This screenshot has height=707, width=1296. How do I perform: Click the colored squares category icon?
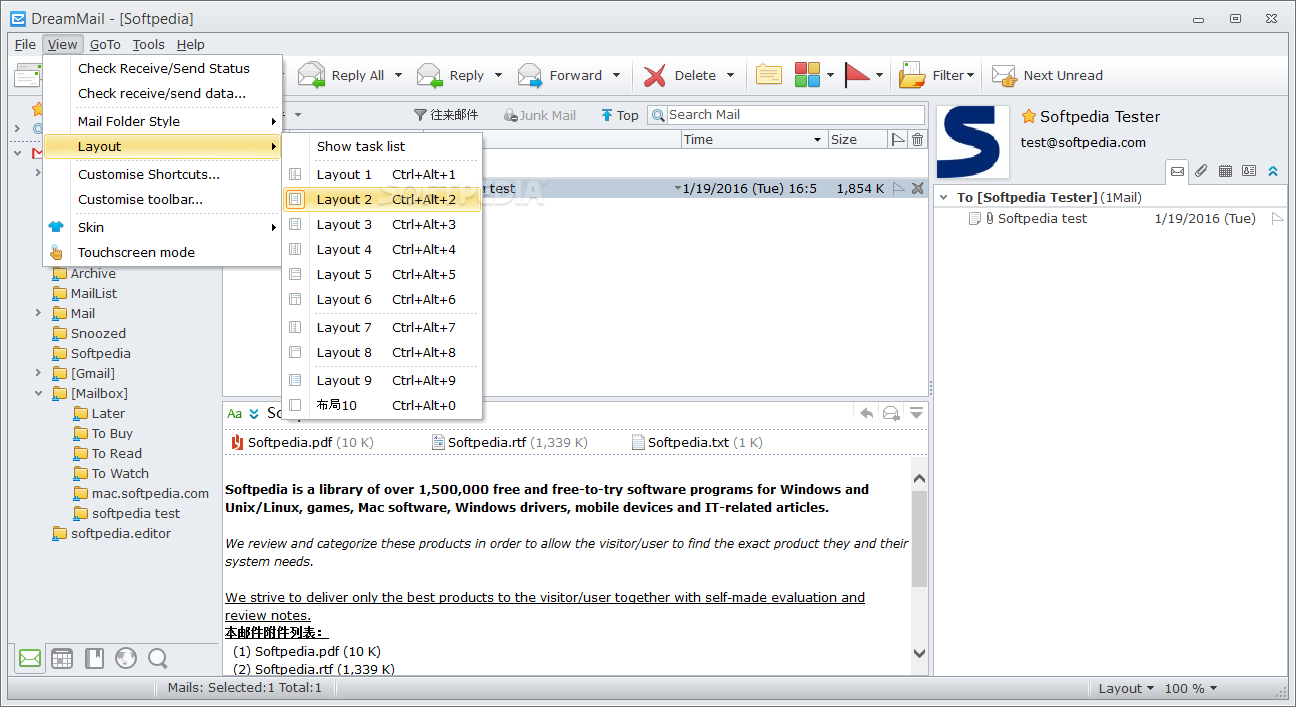[807, 75]
